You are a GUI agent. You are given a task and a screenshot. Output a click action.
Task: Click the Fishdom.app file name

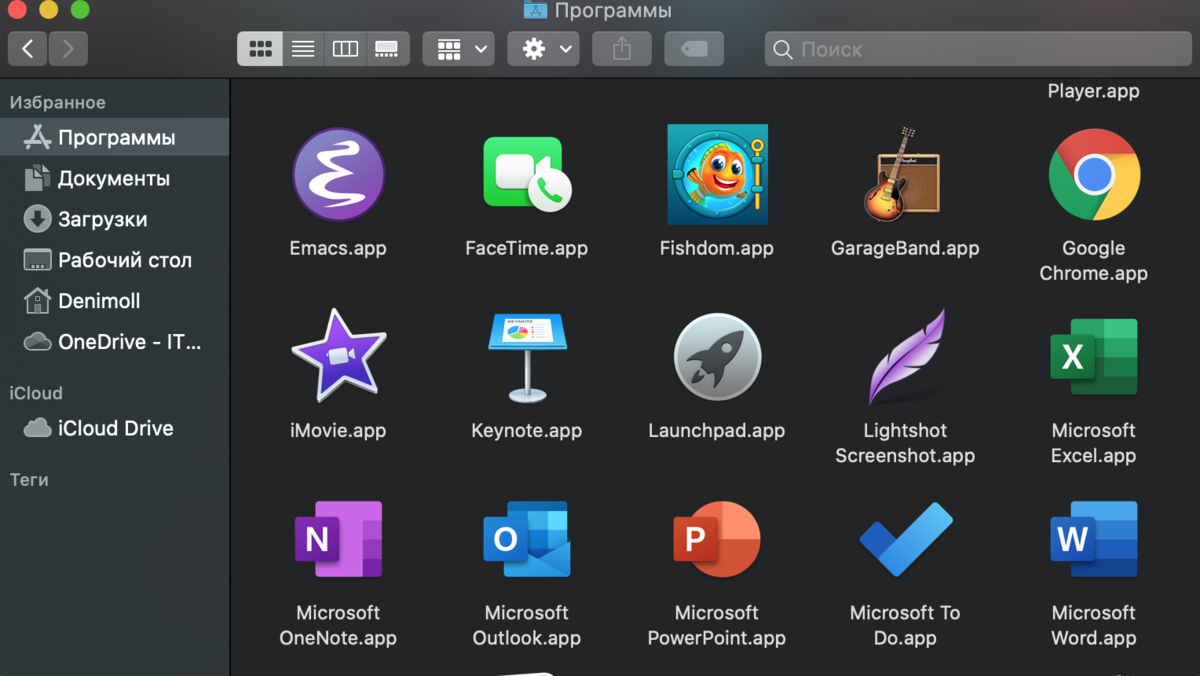(717, 248)
